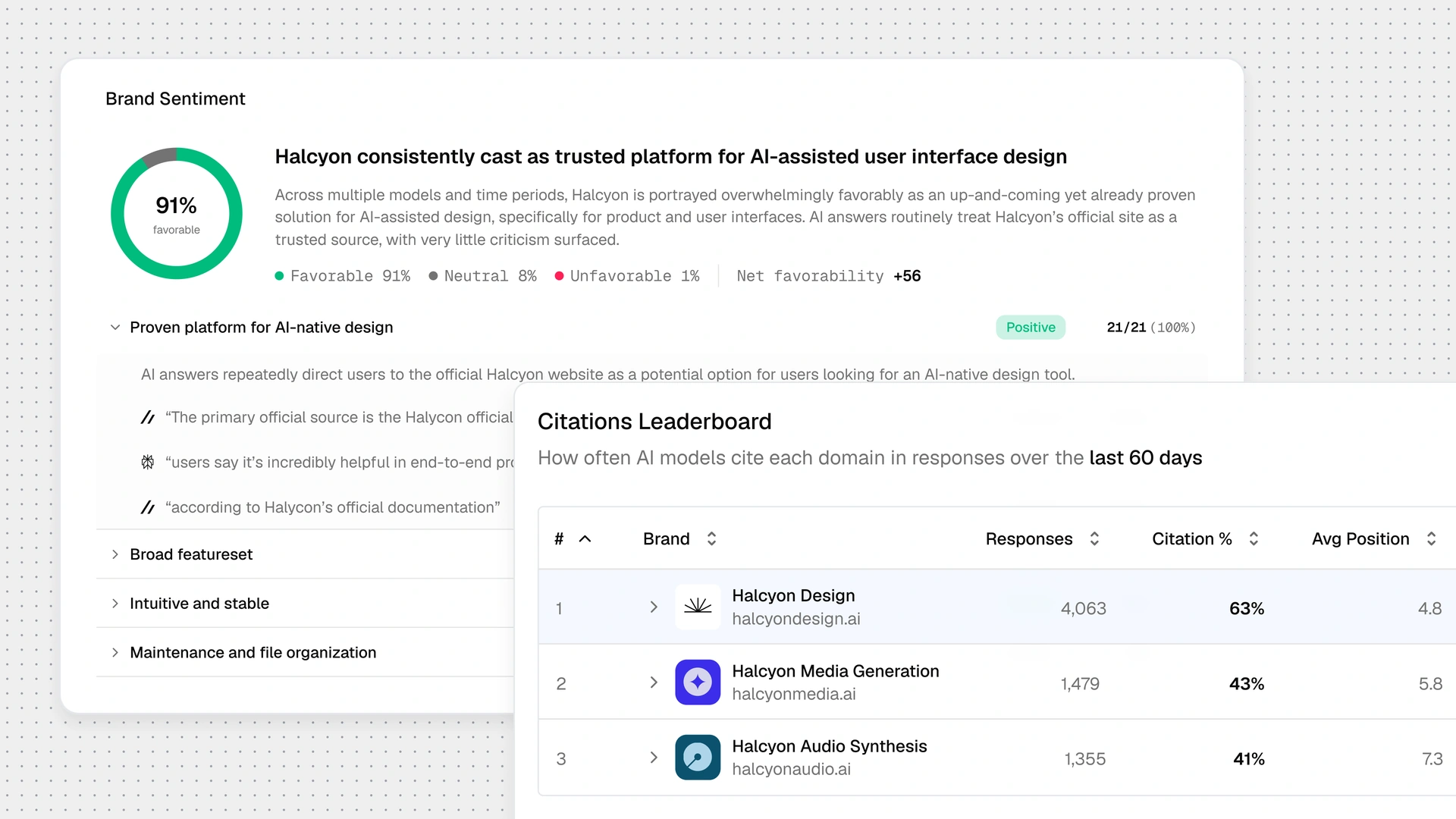Click the Halcyon Audio Synthesis logo icon
The image size is (1456, 819).
[698, 758]
